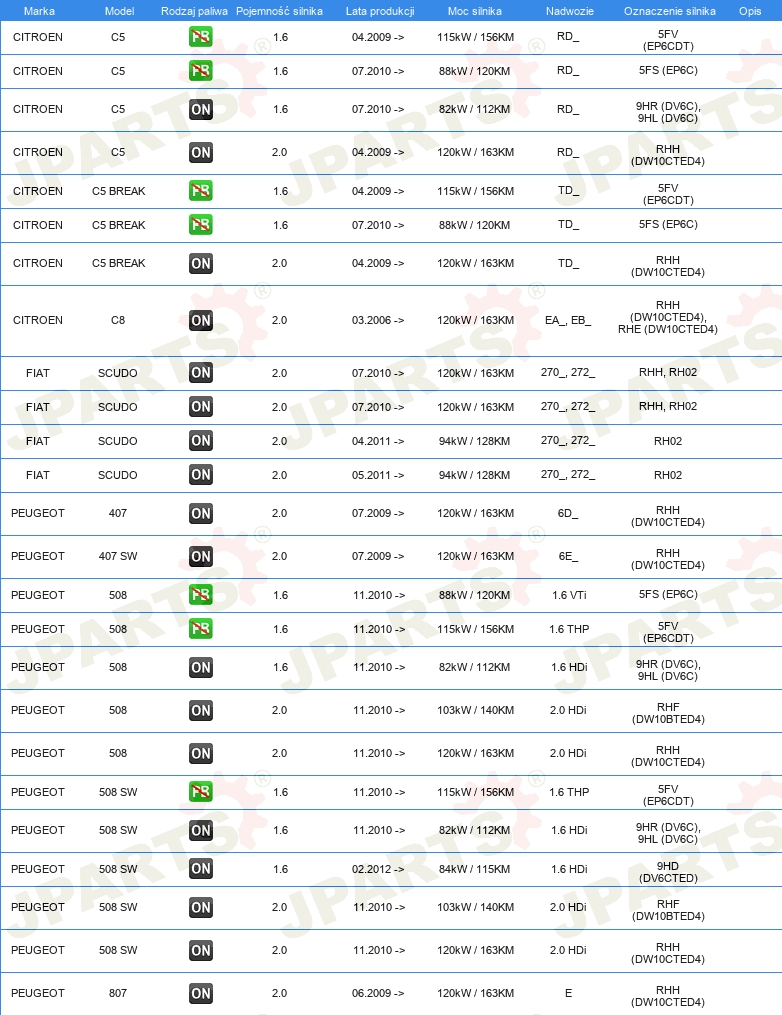Click the petrol icon for Citroen C5 88kW RD_

point(201,71)
